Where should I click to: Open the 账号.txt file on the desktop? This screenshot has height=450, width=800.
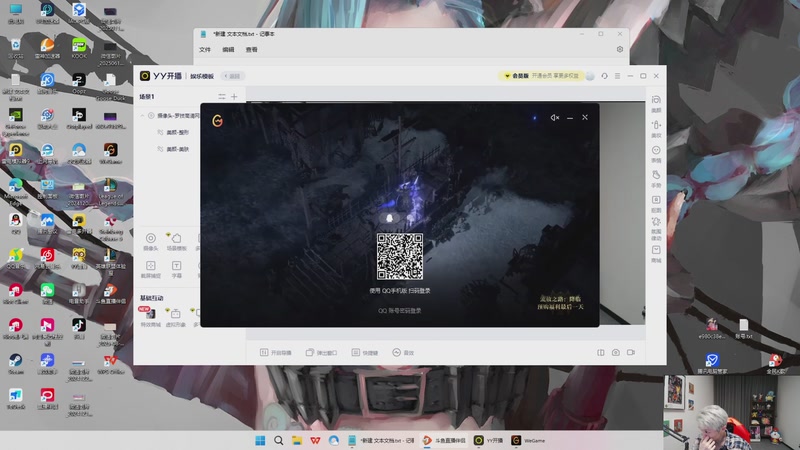[x=744, y=329]
